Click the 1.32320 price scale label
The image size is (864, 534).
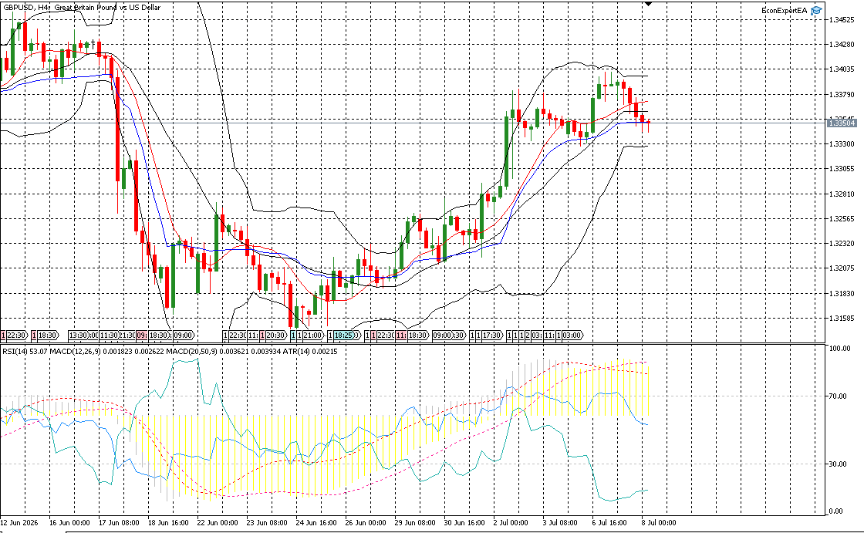[x=841, y=244]
